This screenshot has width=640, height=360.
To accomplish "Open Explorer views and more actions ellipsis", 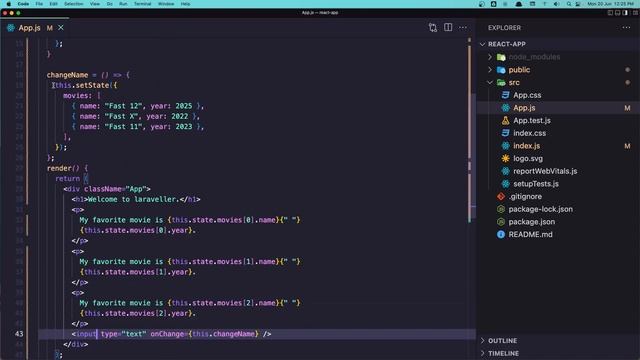I will pos(626,27).
